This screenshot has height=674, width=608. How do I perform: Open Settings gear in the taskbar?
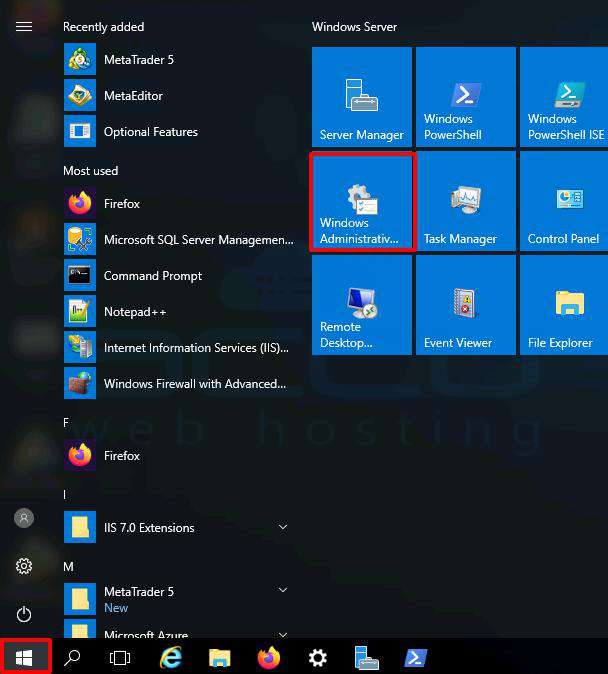click(x=318, y=657)
